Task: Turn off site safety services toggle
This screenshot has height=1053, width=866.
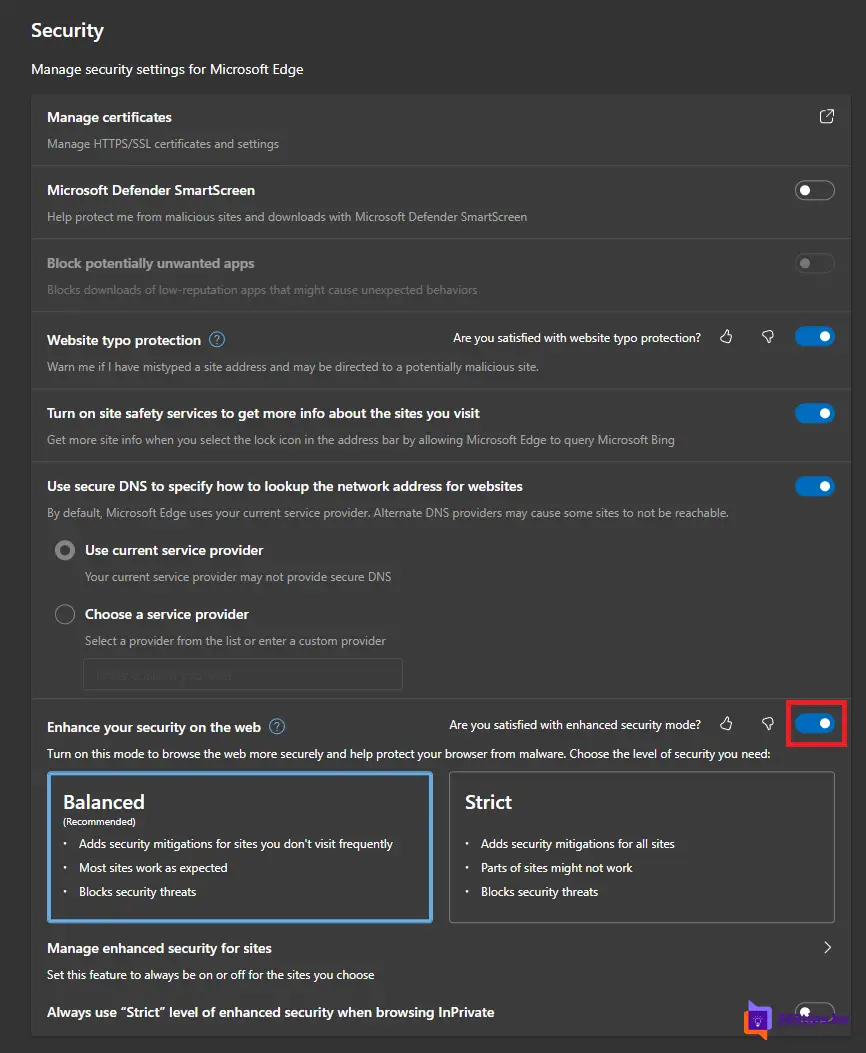Action: point(815,413)
